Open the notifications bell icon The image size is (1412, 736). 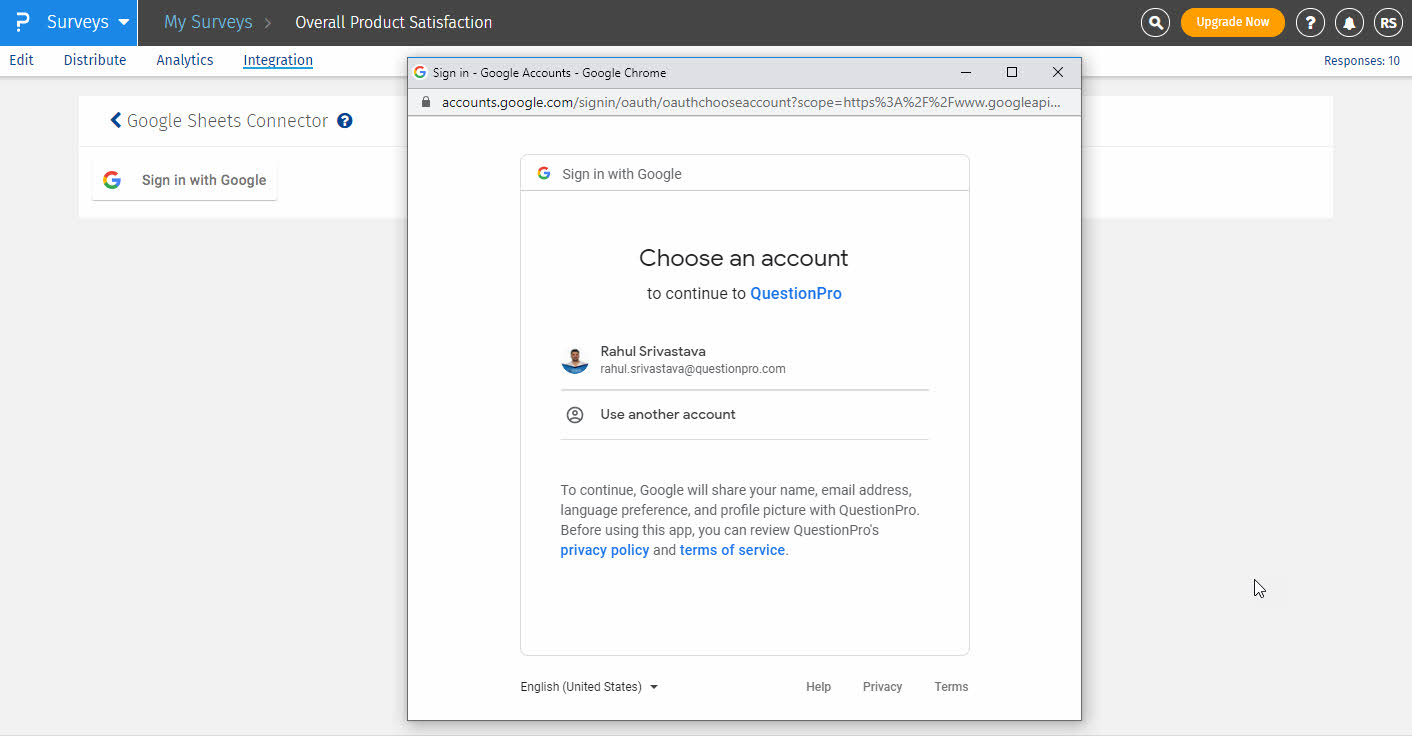[1349, 22]
